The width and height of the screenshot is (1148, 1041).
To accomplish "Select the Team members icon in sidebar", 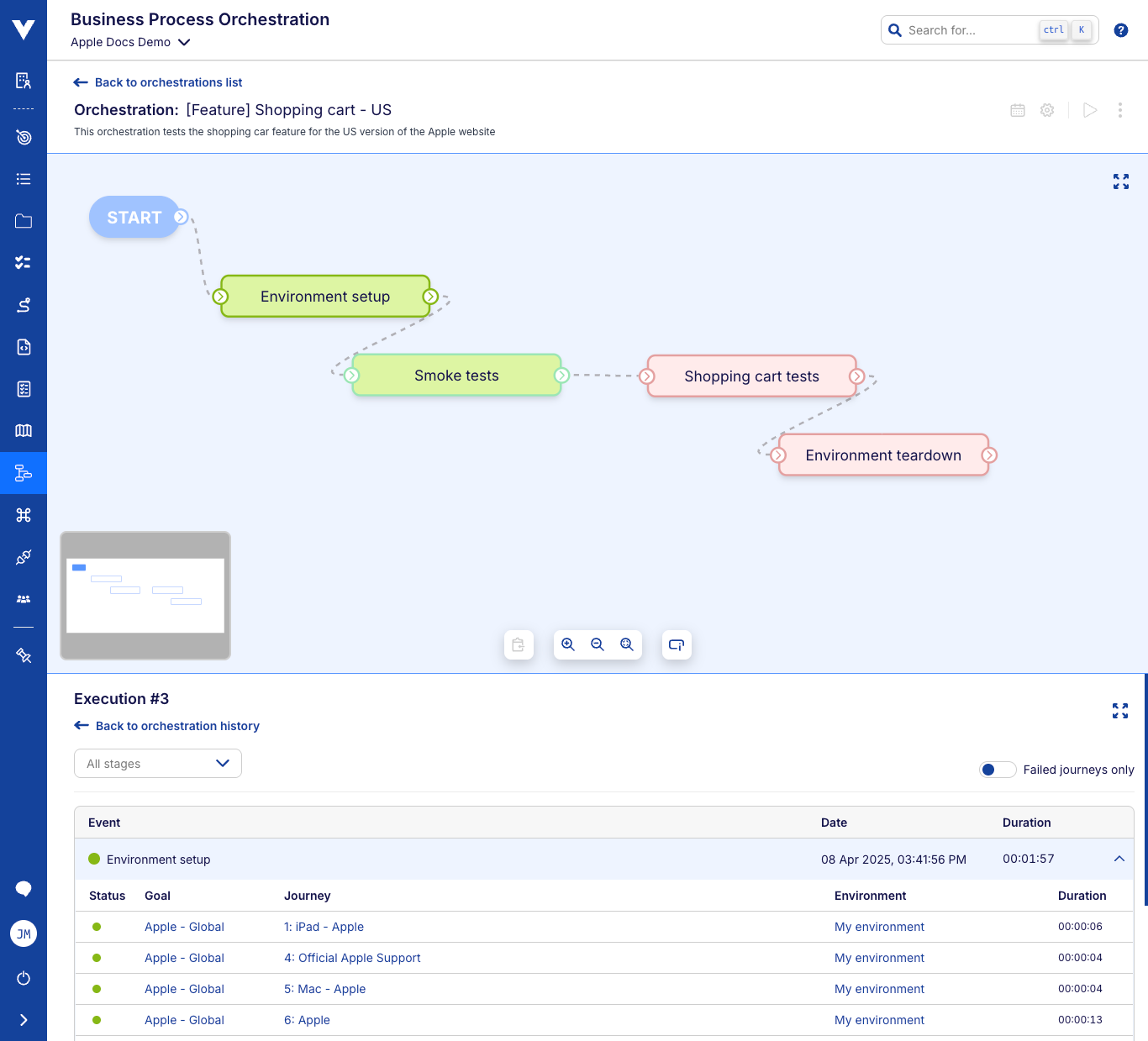I will coord(23,598).
